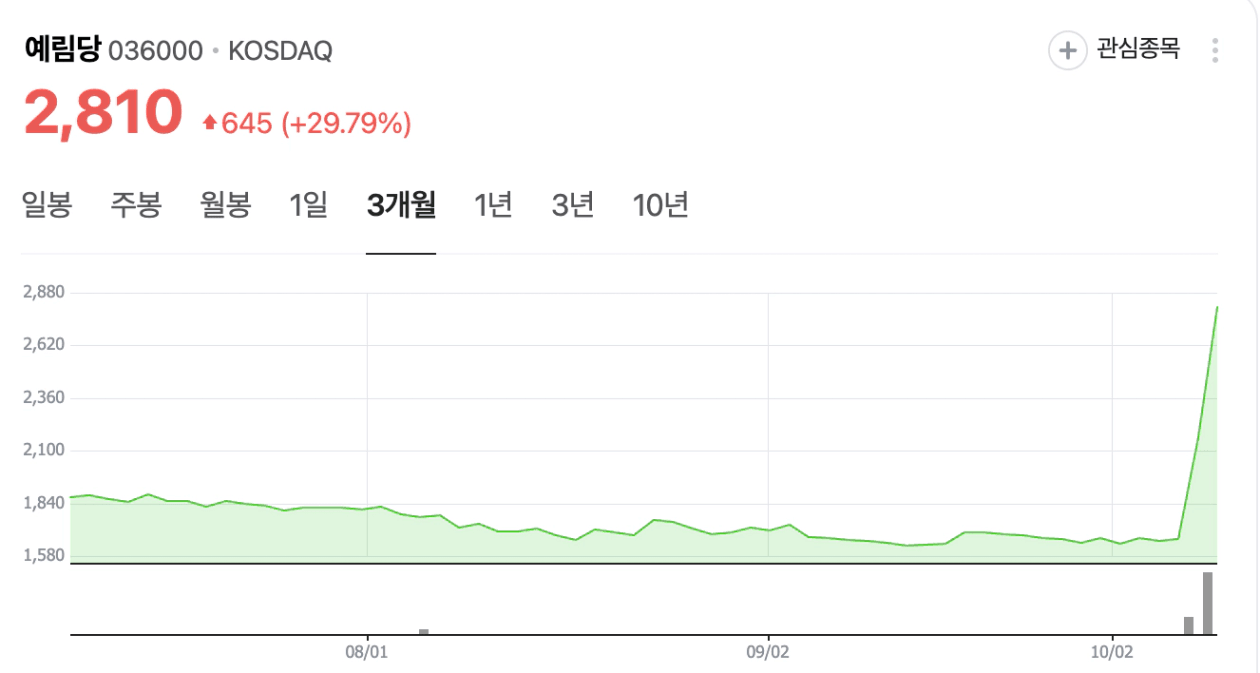
Task: Switch to the 1년 period
Action: (493, 206)
